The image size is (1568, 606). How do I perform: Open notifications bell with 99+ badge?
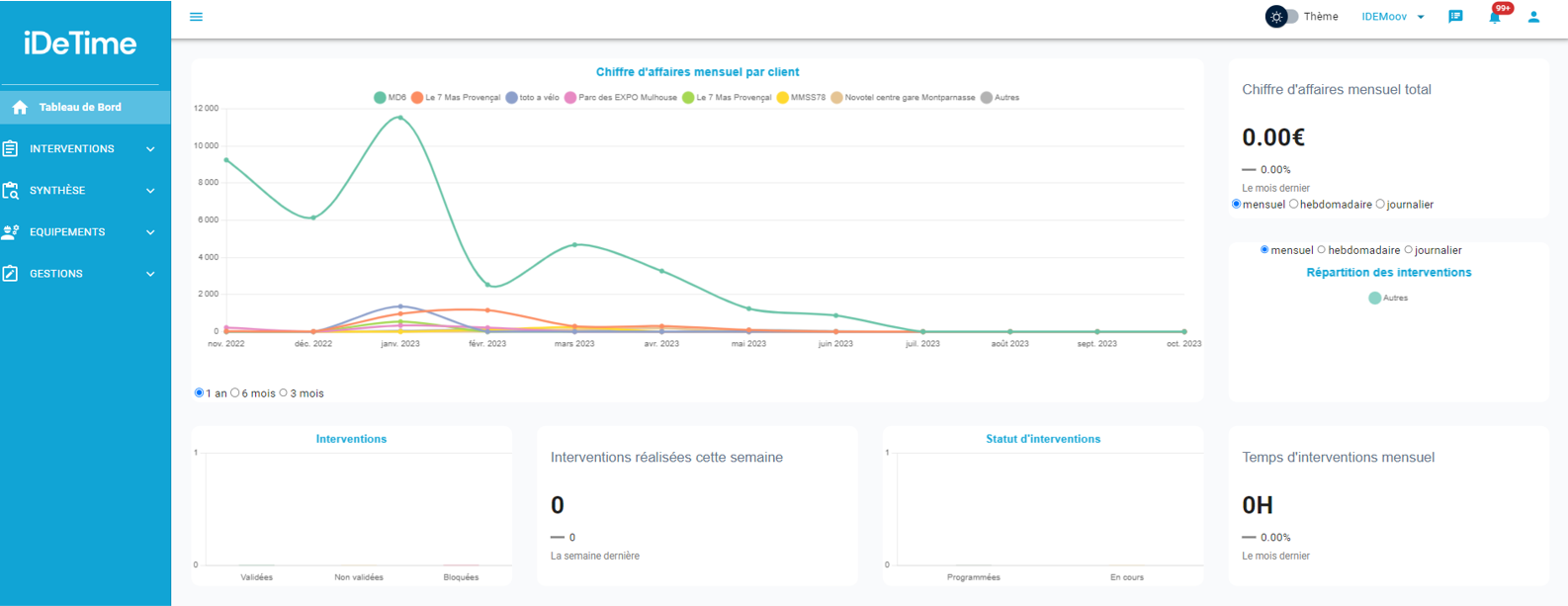[1495, 17]
